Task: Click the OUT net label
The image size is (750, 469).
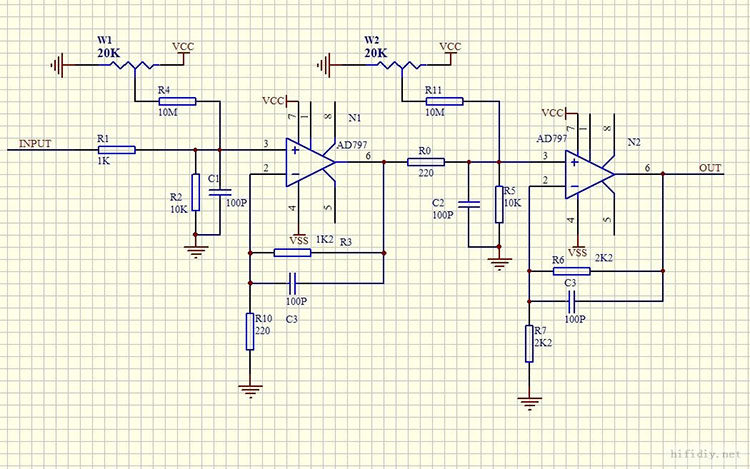Action: [x=710, y=168]
